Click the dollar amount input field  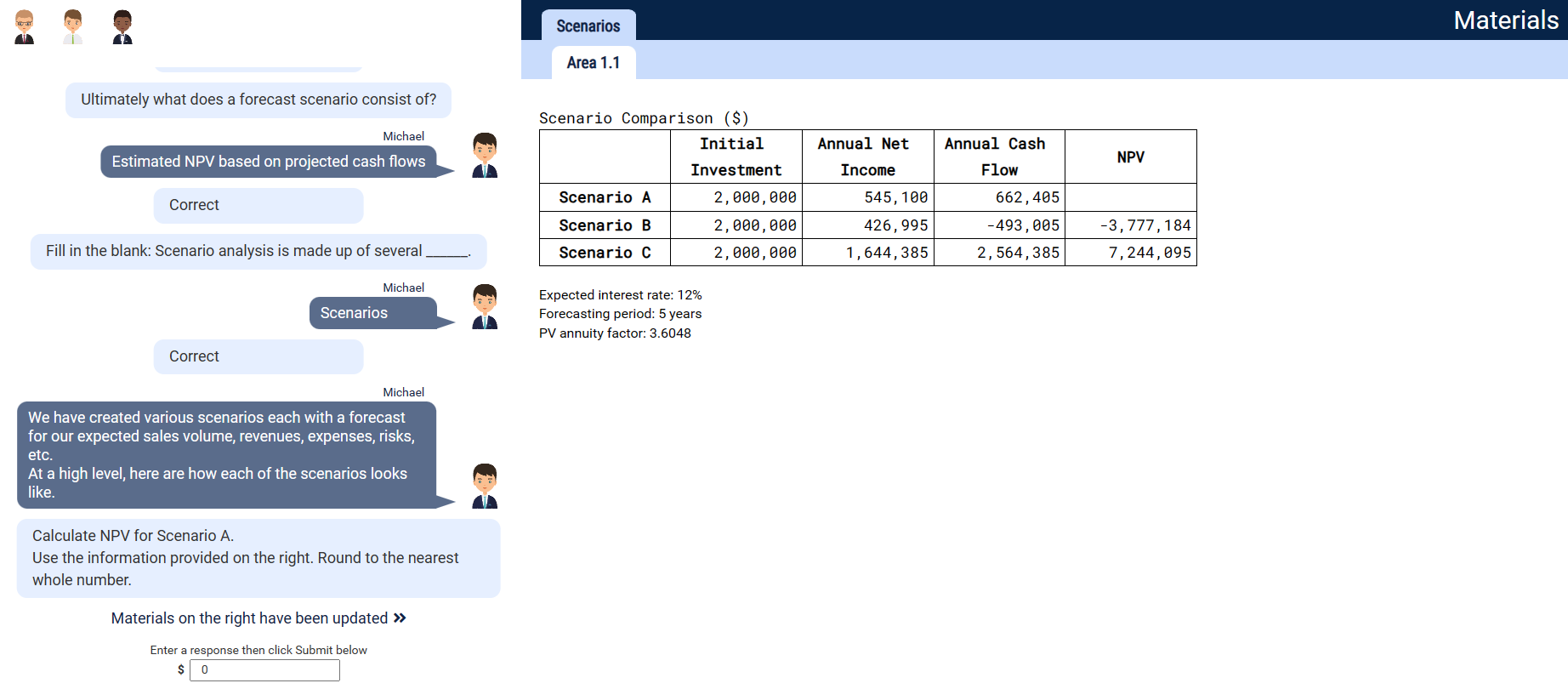(264, 670)
